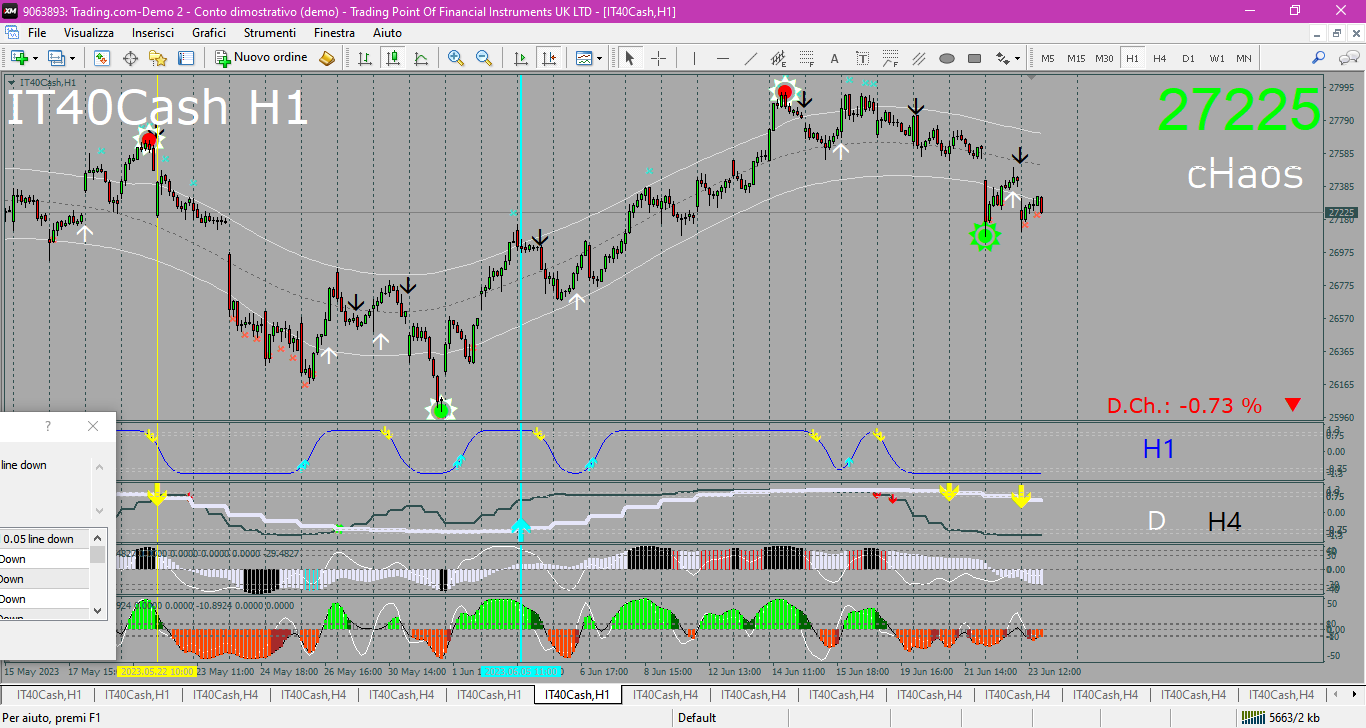Click the list scrollbar down arrow
Image resolution: width=1366 pixels, height=728 pixels.
(98, 610)
